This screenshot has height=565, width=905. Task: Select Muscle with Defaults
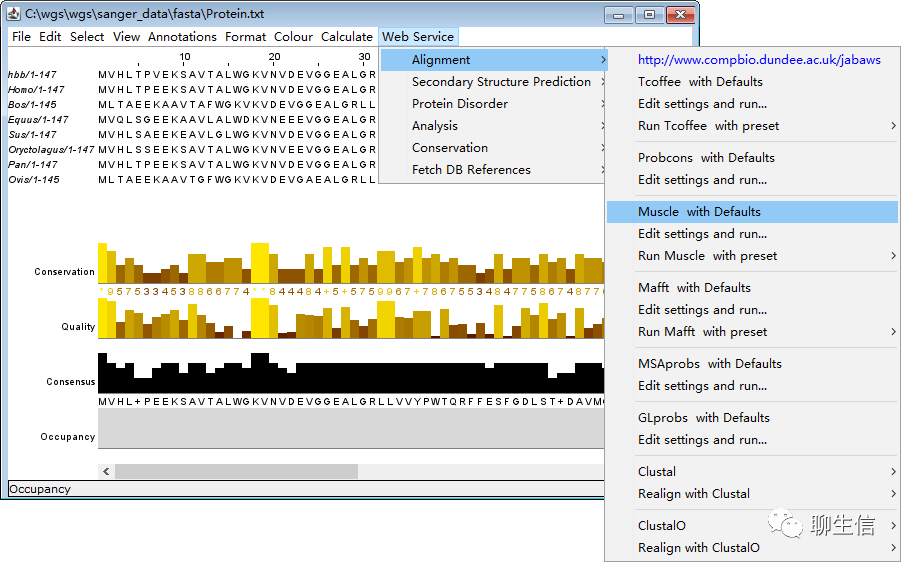point(753,212)
